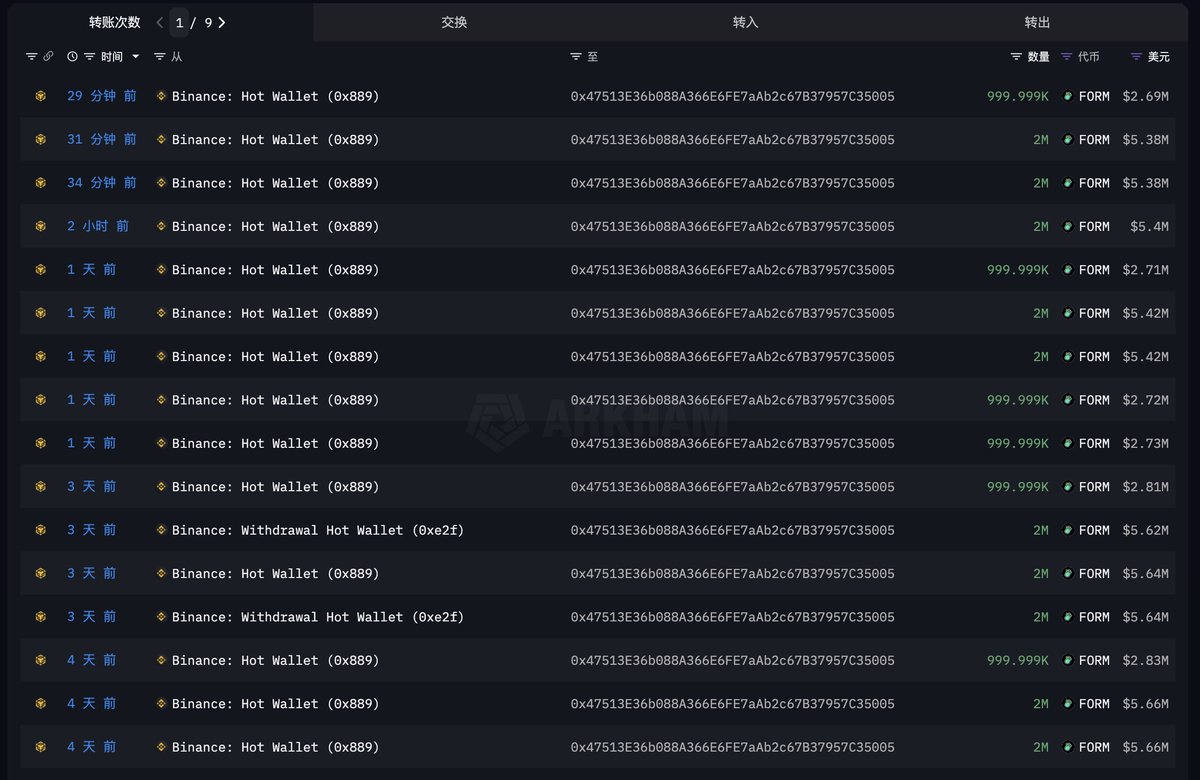Screen dimensions: 1200x780
Task: Go to the previous page with the left chevron
Action: pos(160,22)
